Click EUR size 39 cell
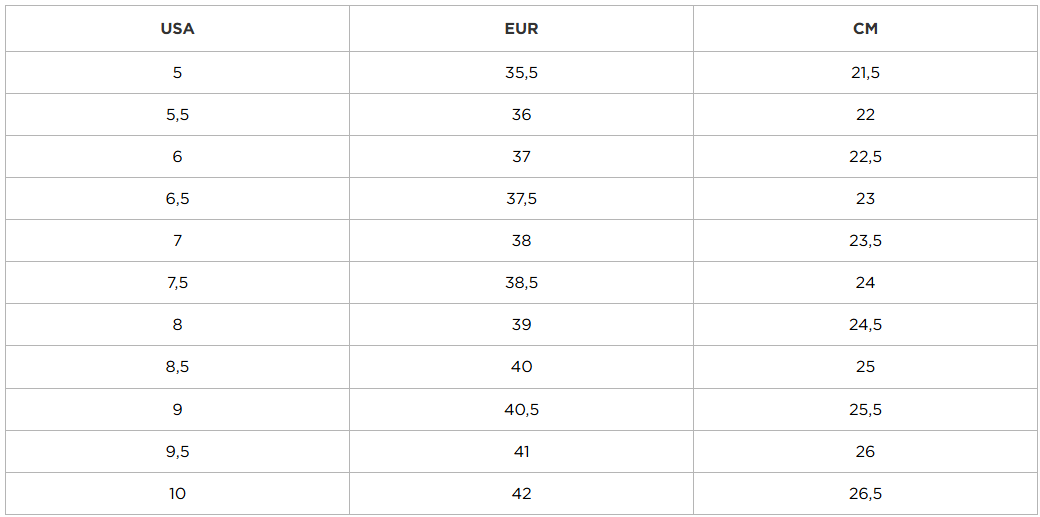Screen dimensions: 1040x517 521,325
